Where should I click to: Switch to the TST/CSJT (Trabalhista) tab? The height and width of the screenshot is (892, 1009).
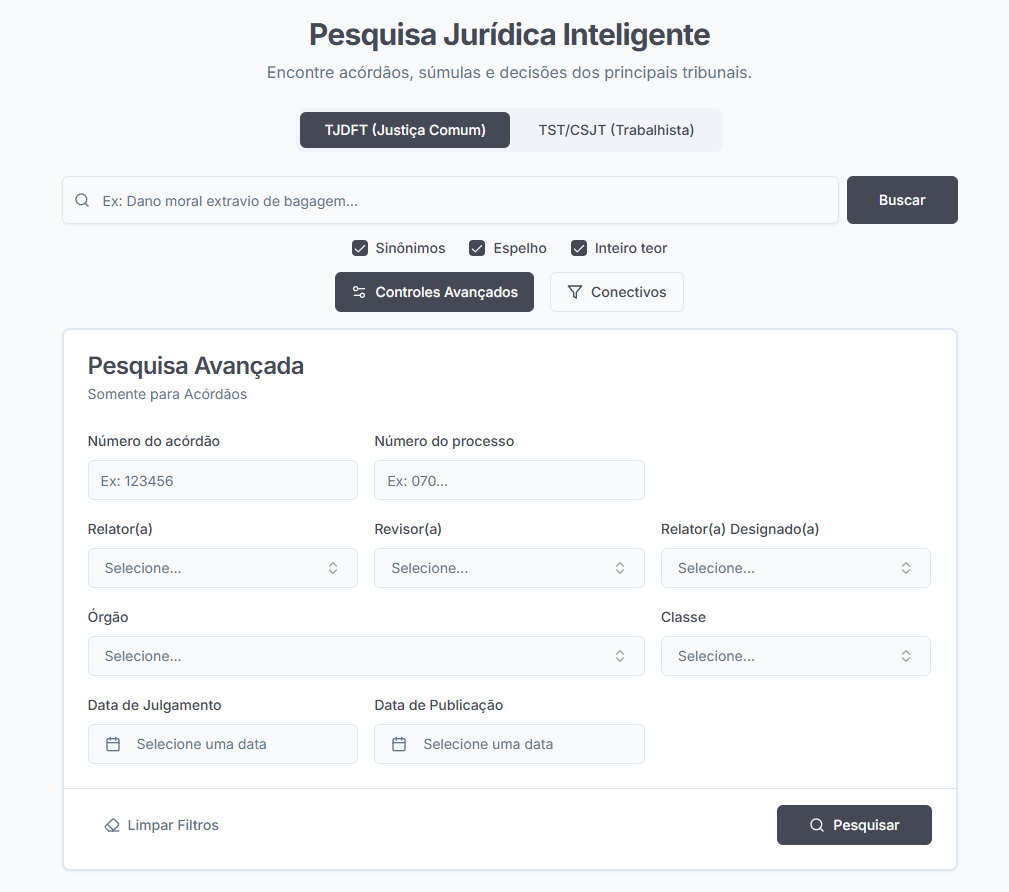click(617, 129)
